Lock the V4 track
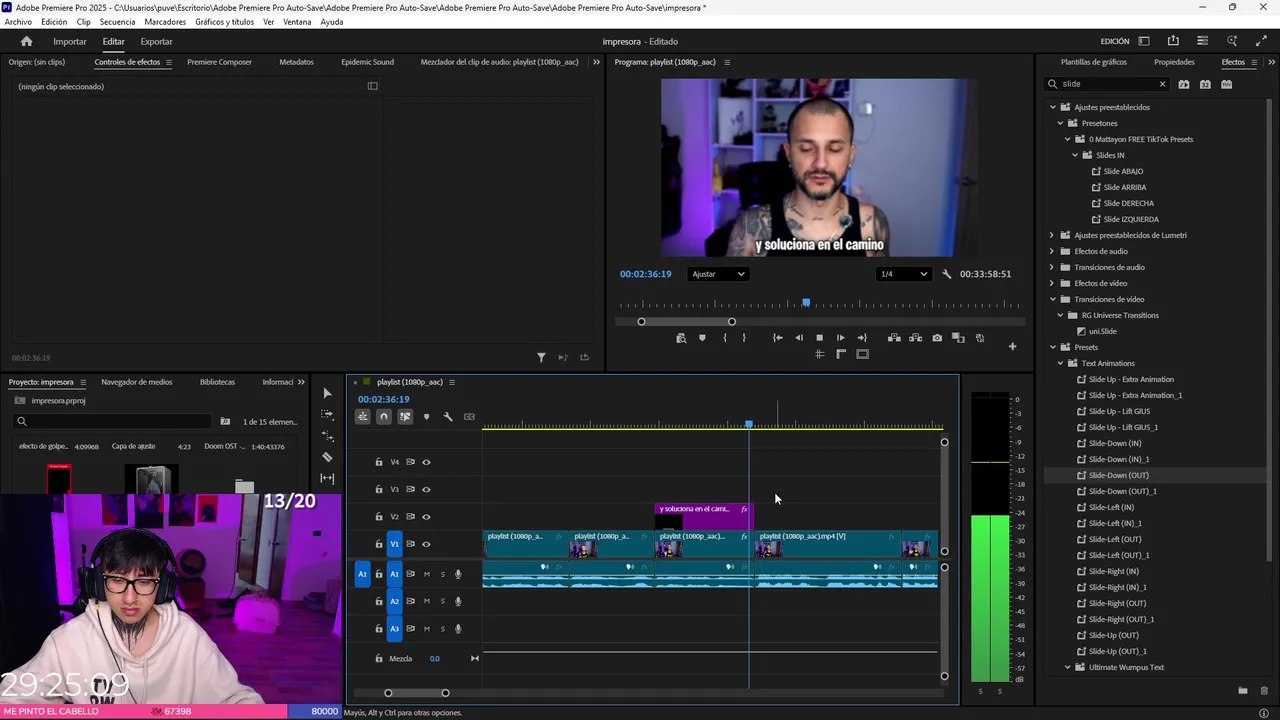 click(378, 462)
